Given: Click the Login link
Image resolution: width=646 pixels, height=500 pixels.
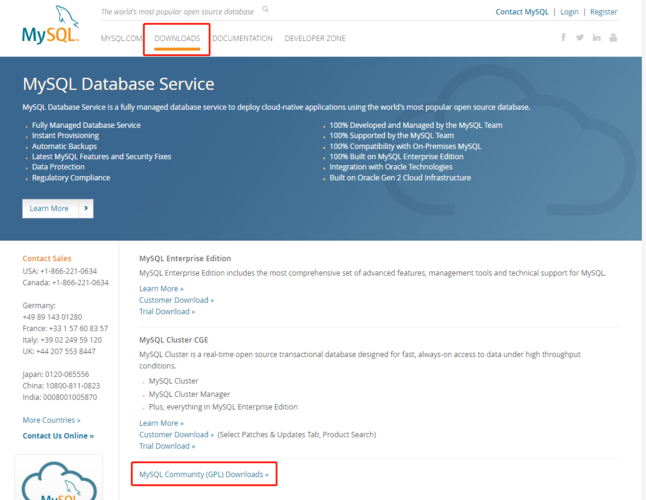Looking at the screenshot, I should [x=569, y=12].
